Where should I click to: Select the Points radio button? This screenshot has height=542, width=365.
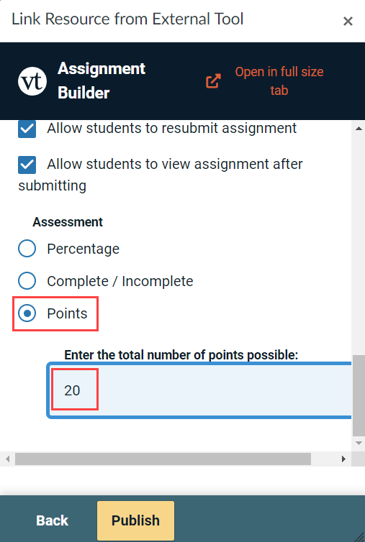tap(27, 313)
